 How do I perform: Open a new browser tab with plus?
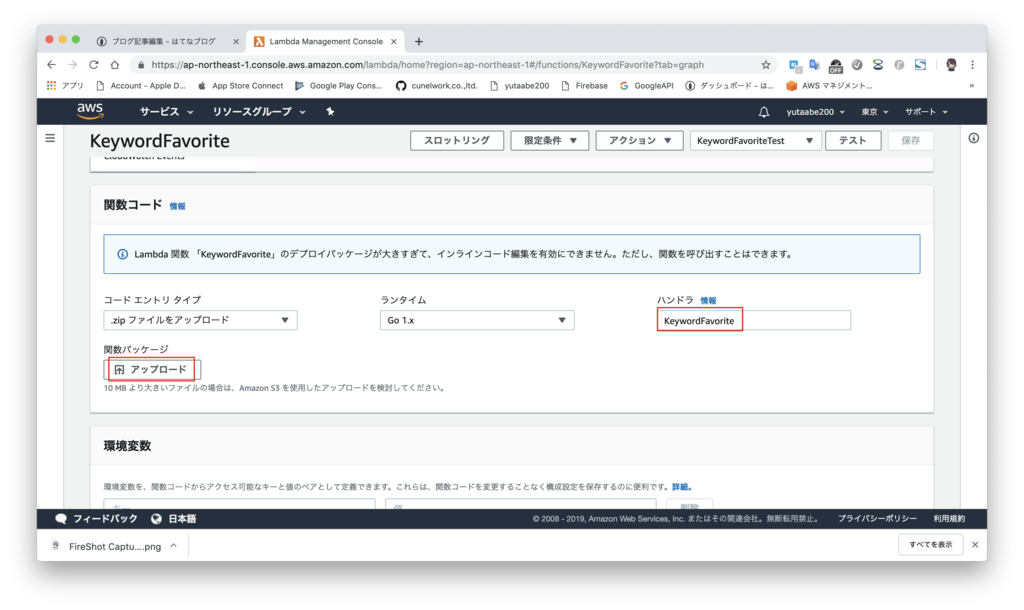pyautogui.click(x=419, y=41)
